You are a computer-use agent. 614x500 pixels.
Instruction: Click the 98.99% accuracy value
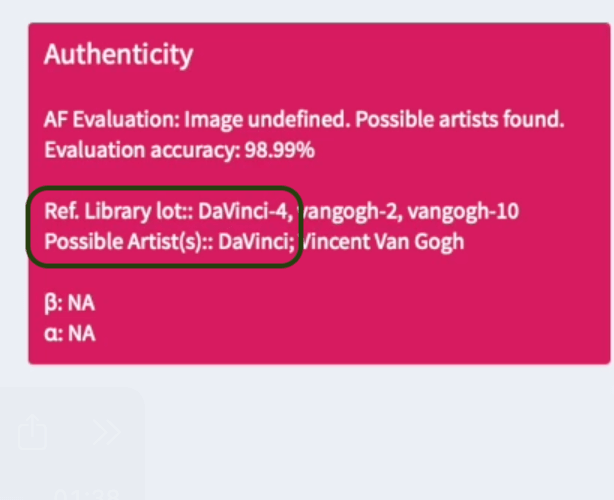280,151
